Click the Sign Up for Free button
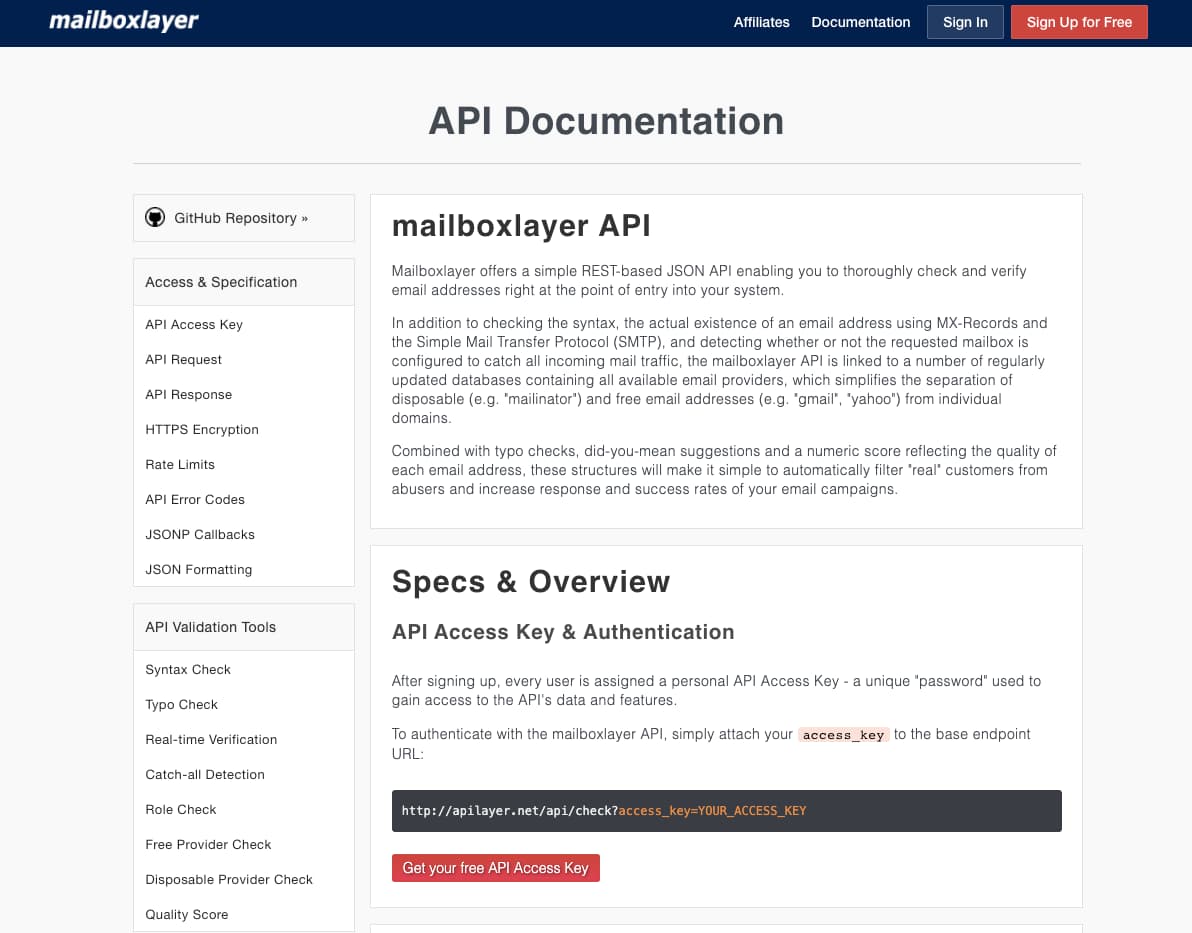Viewport: 1192px width, 933px height. pyautogui.click(x=1078, y=21)
